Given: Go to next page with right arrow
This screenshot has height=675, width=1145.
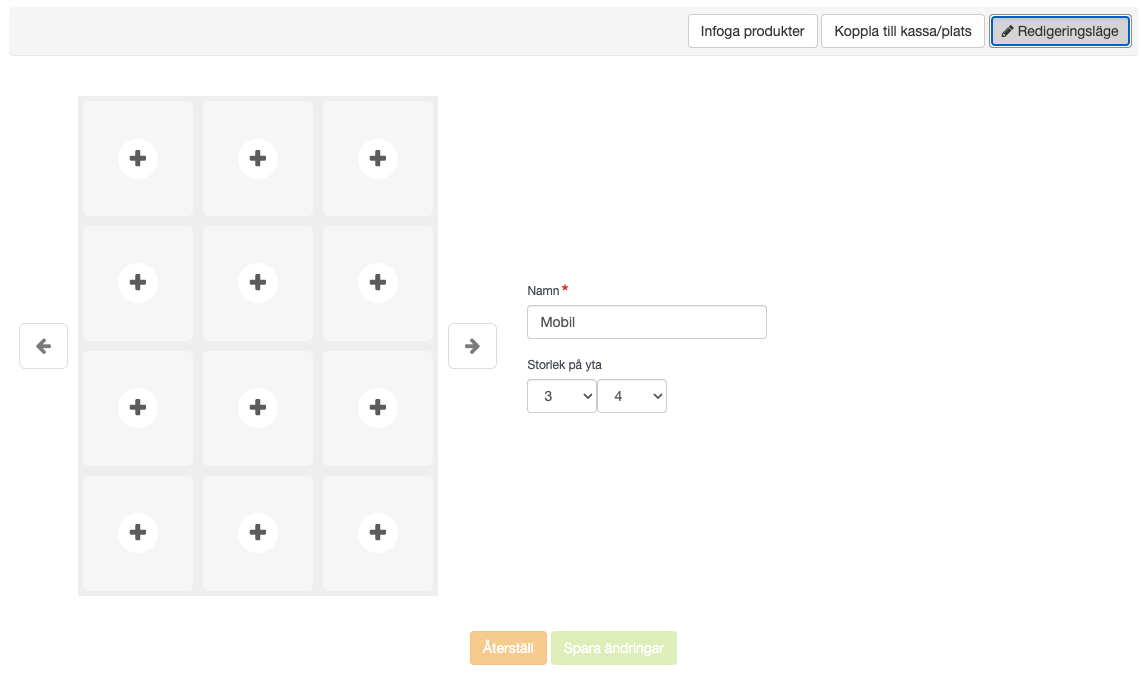Looking at the screenshot, I should (472, 346).
